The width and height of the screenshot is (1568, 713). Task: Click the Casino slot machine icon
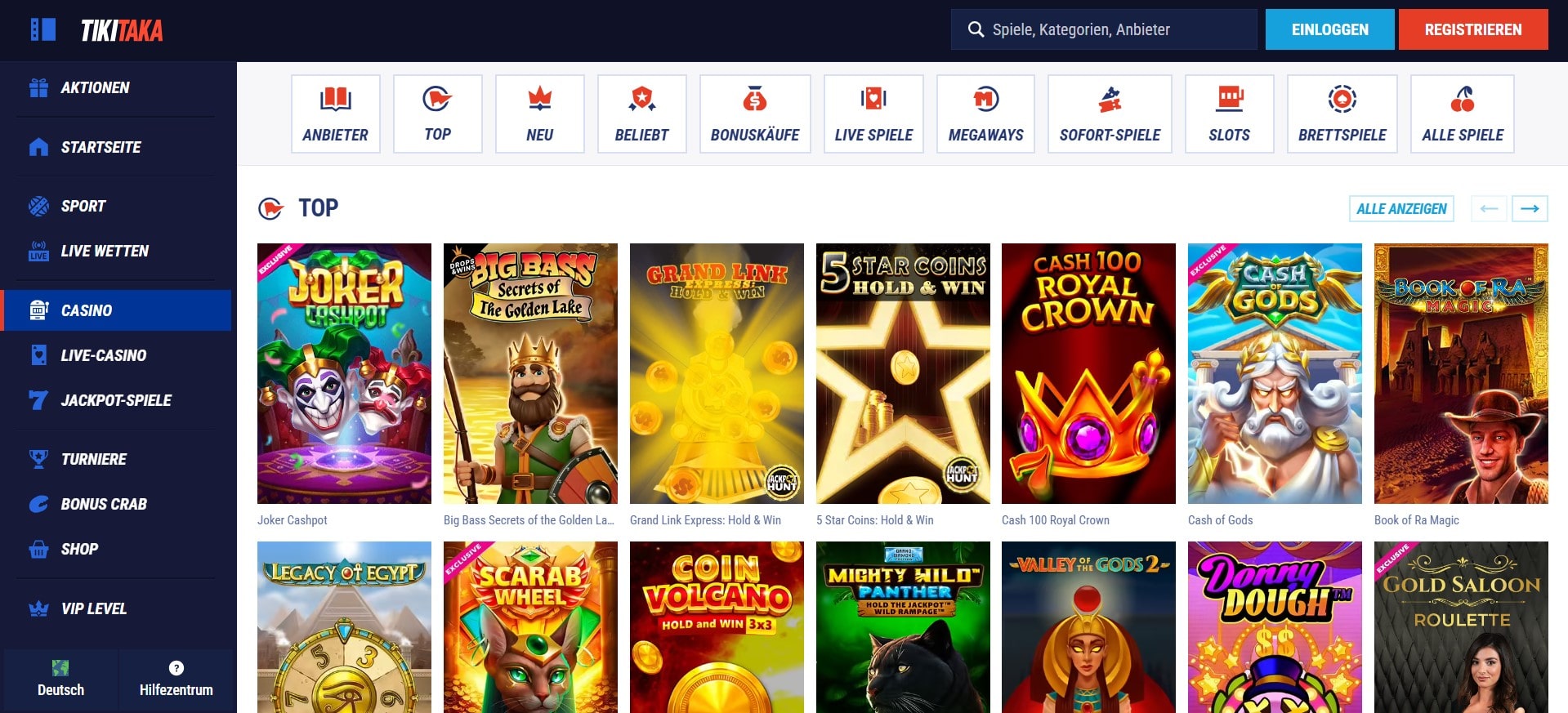click(38, 310)
